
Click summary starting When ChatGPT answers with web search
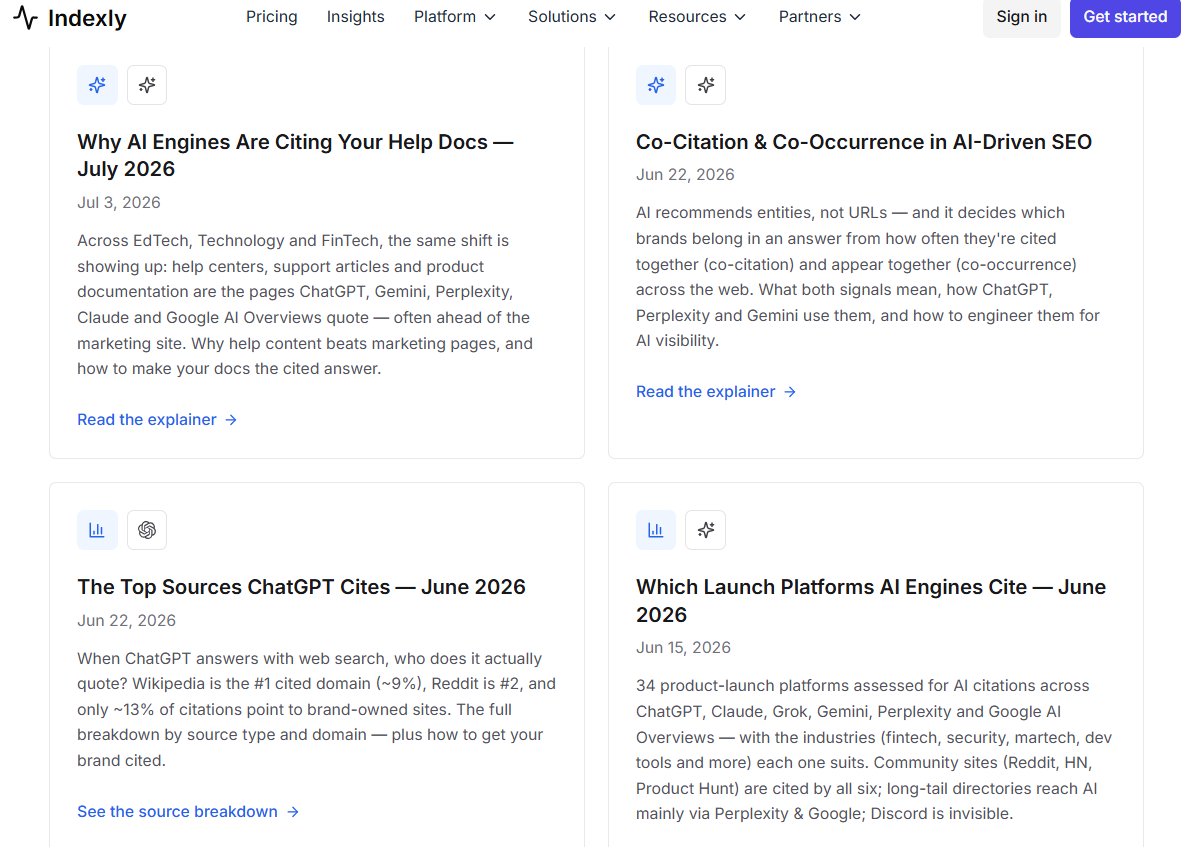316,710
